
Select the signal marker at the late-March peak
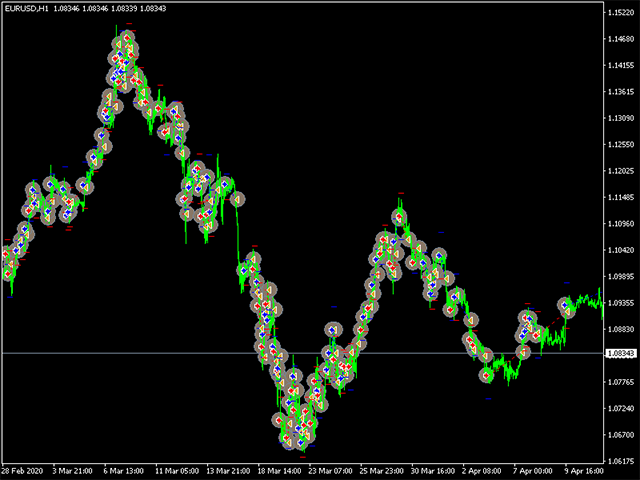[x=400, y=216]
